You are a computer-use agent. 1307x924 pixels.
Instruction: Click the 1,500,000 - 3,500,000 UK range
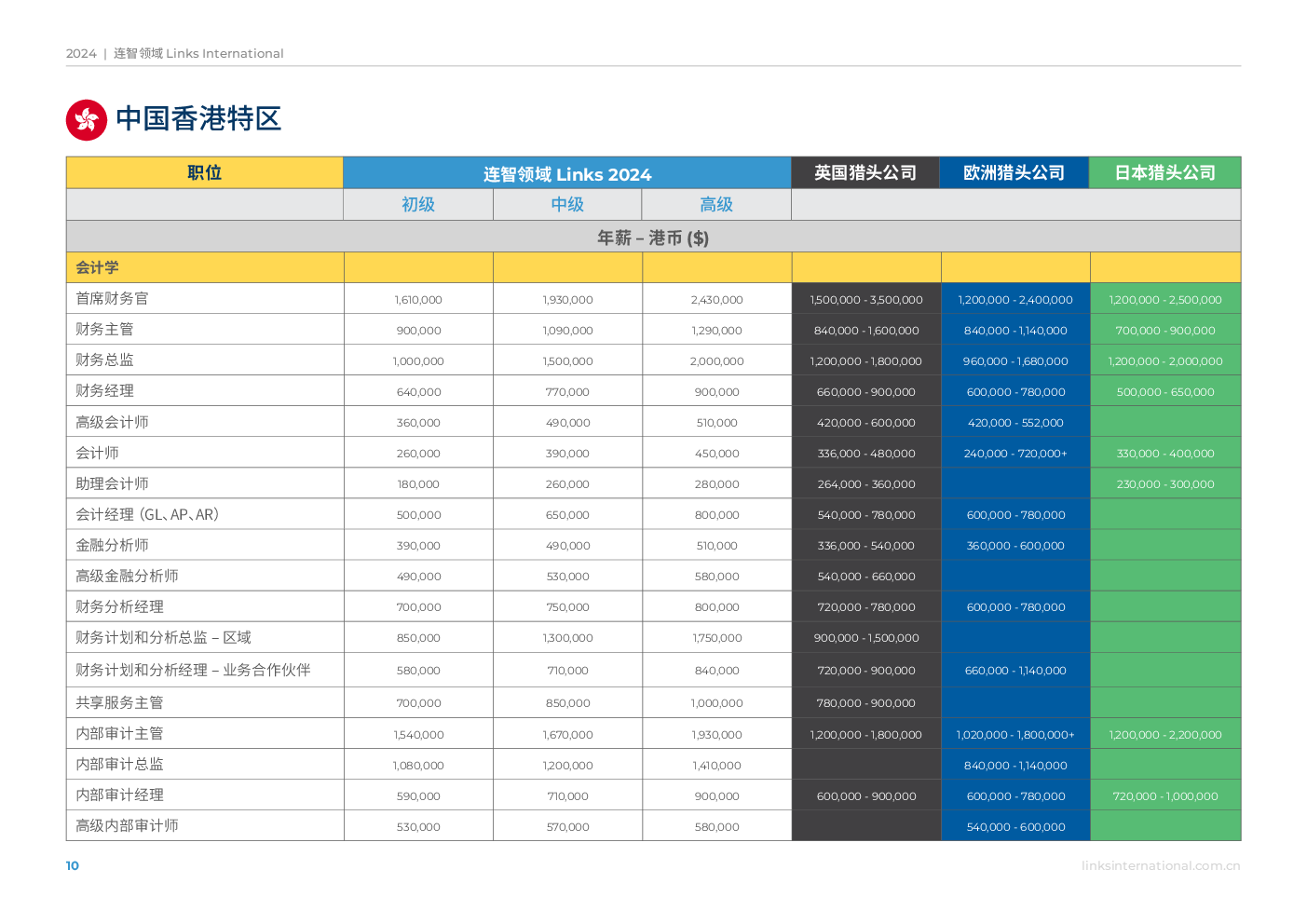[866, 300]
